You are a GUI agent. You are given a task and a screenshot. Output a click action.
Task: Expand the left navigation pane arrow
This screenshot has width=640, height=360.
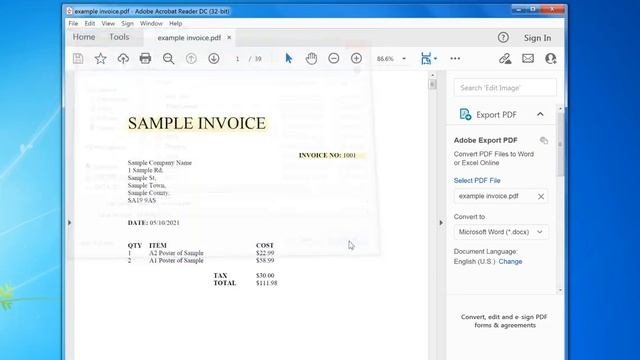[69, 222]
